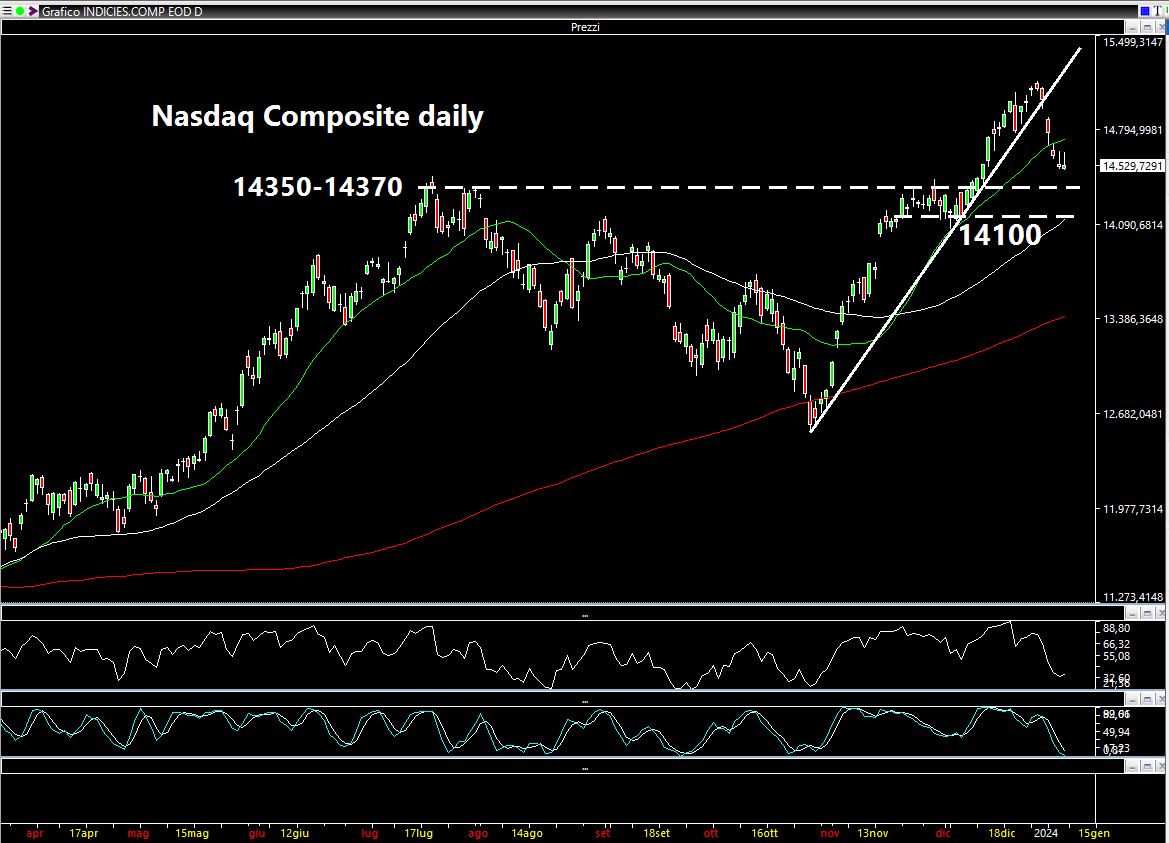The width and height of the screenshot is (1169, 843).
Task: Click the 'giu' date axis label
Action: coord(256,833)
